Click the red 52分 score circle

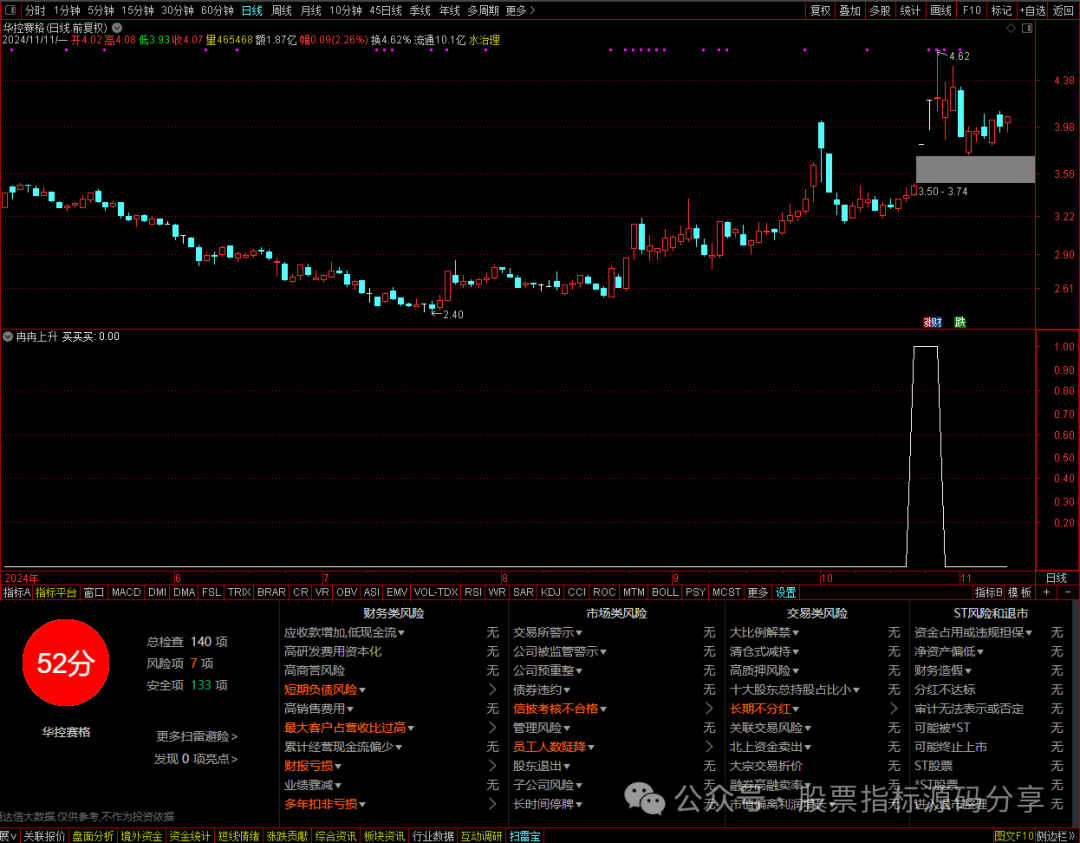(x=65, y=663)
